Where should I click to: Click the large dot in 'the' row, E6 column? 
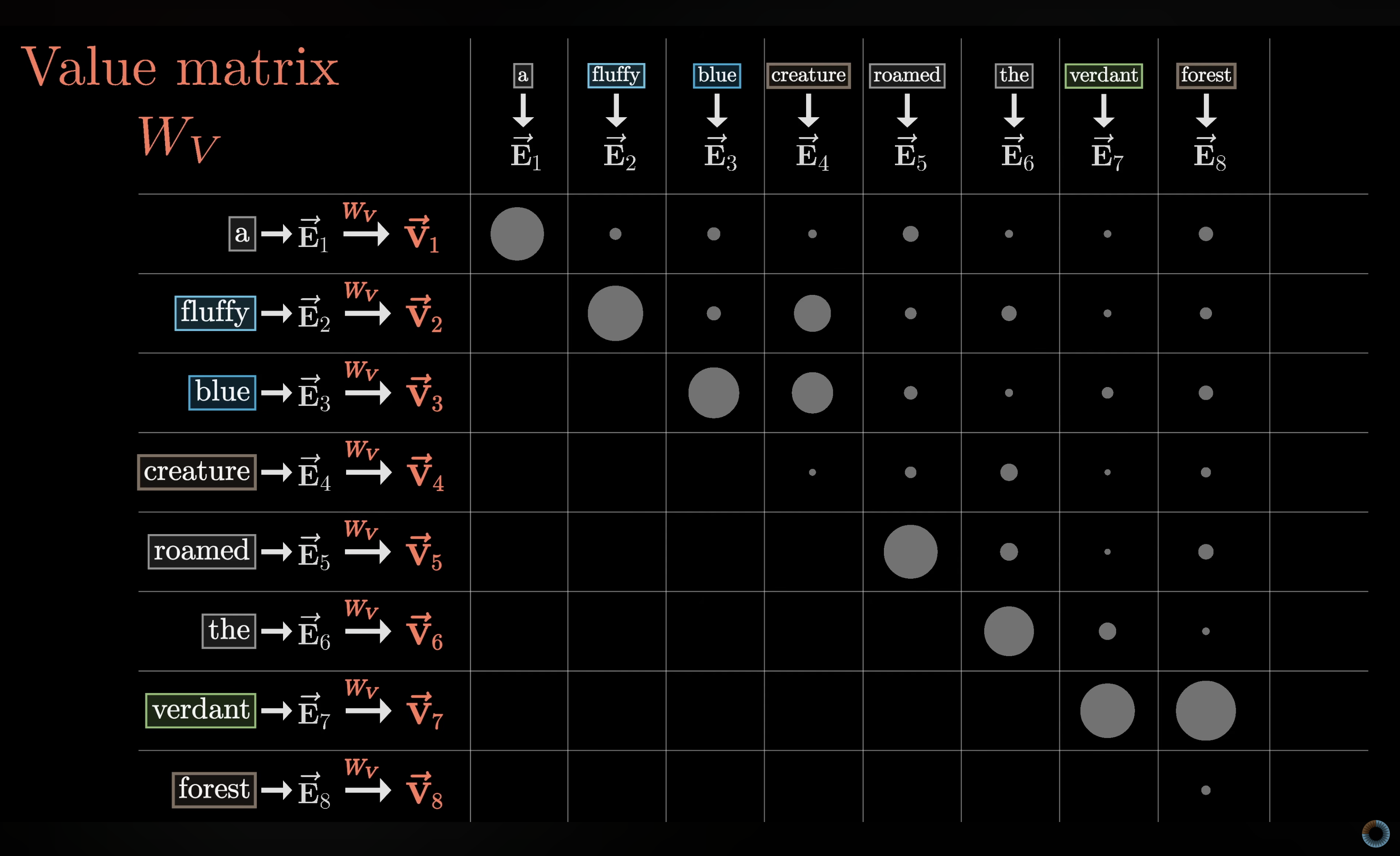(1009, 631)
